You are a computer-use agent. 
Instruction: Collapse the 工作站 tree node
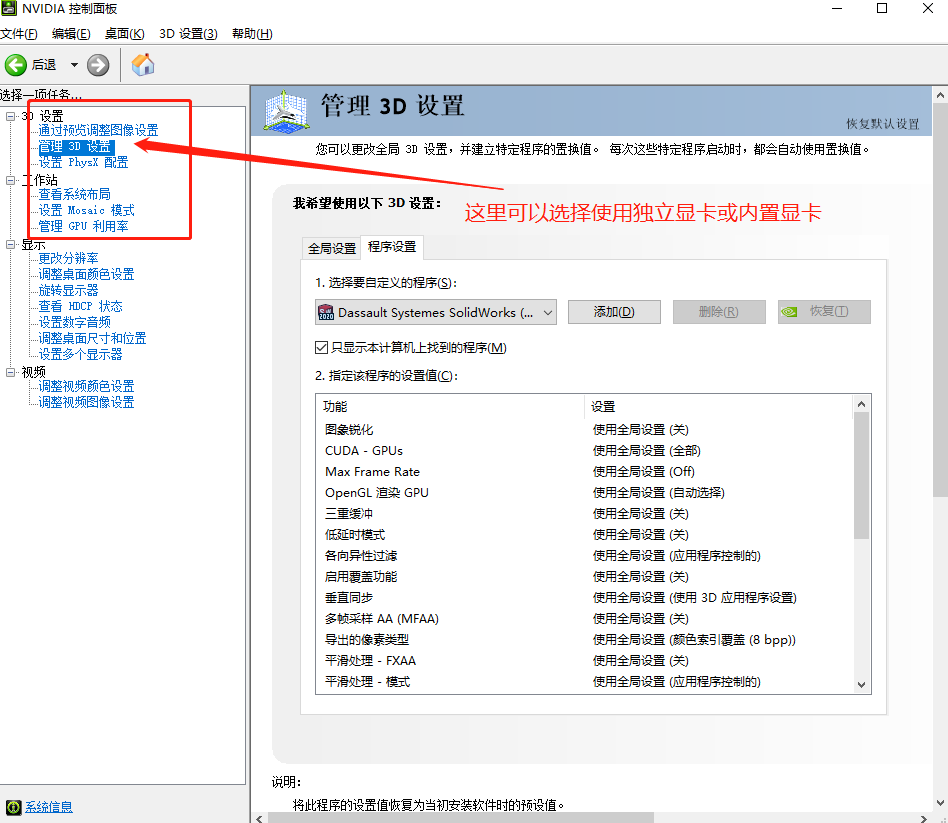click(x=11, y=180)
